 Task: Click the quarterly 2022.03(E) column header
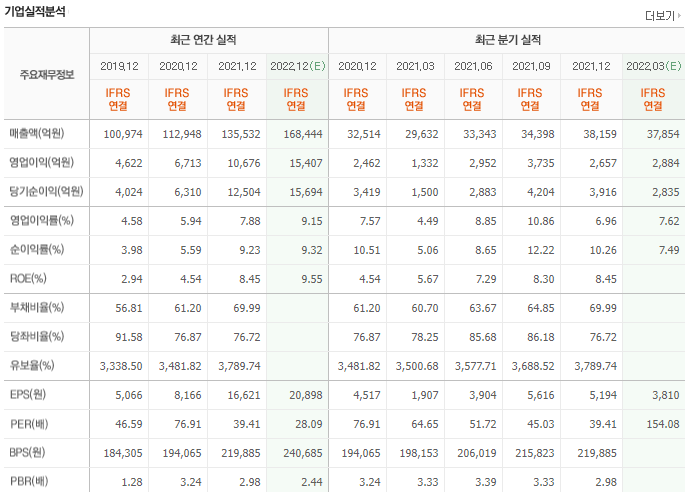point(654,66)
